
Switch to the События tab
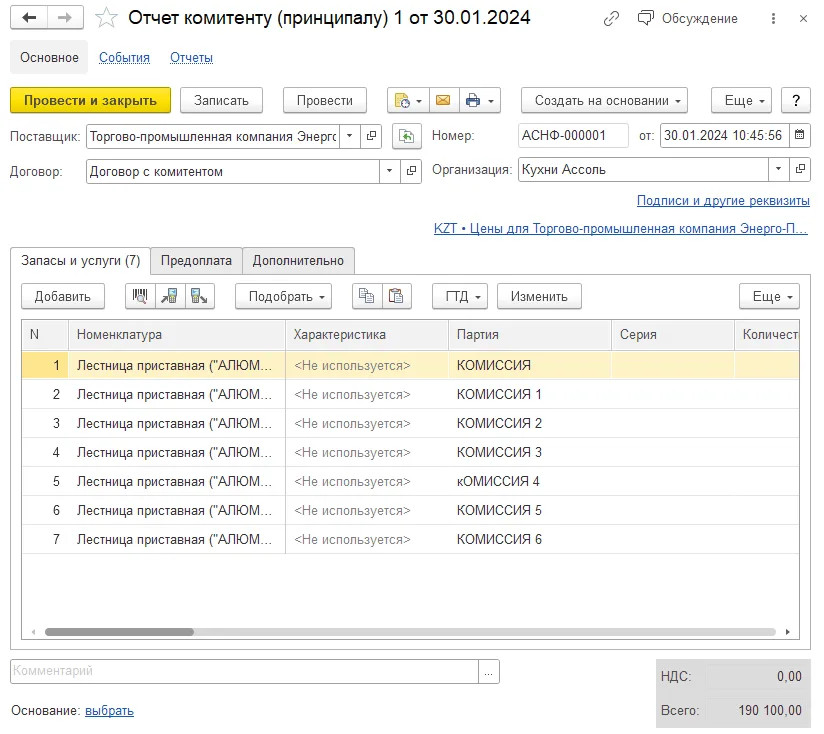click(x=125, y=58)
